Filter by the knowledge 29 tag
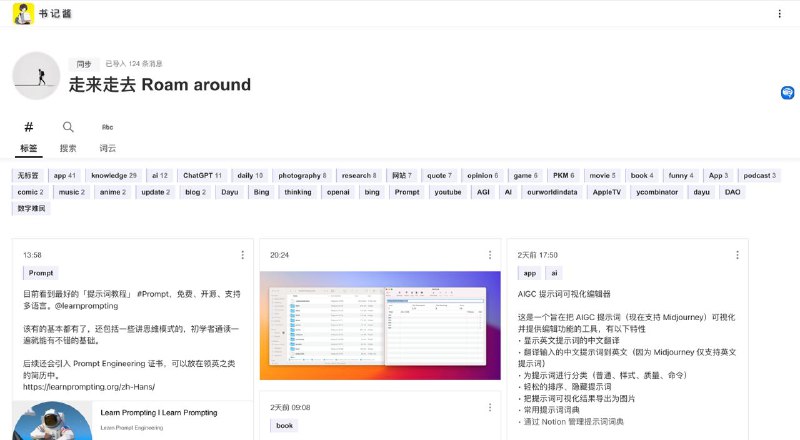This screenshot has height=440, width=800. (113, 176)
